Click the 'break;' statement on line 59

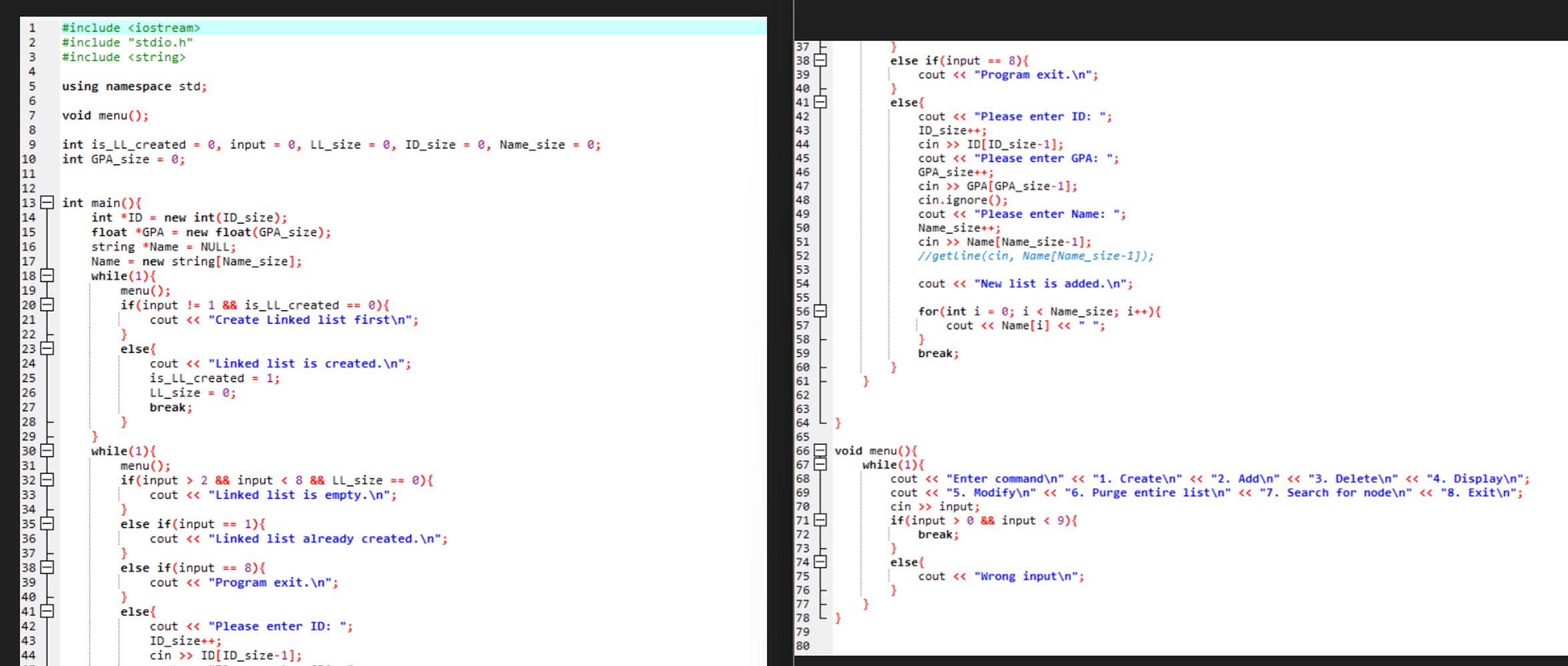pos(938,353)
